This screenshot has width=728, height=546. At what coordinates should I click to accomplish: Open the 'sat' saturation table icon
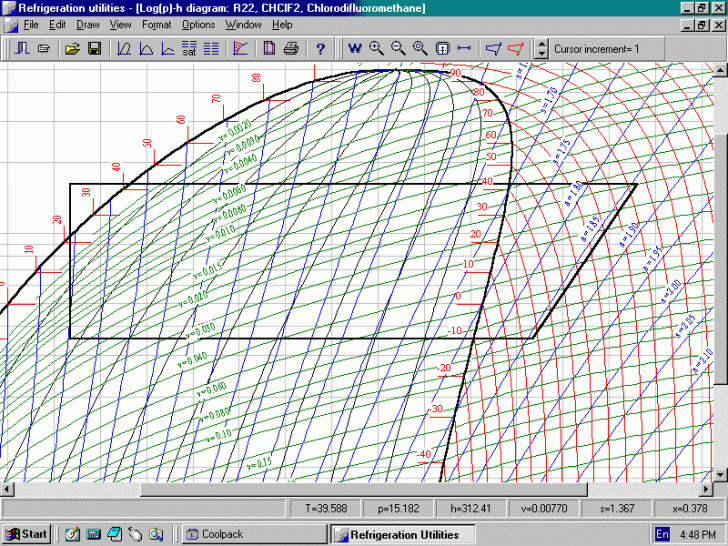[x=189, y=48]
